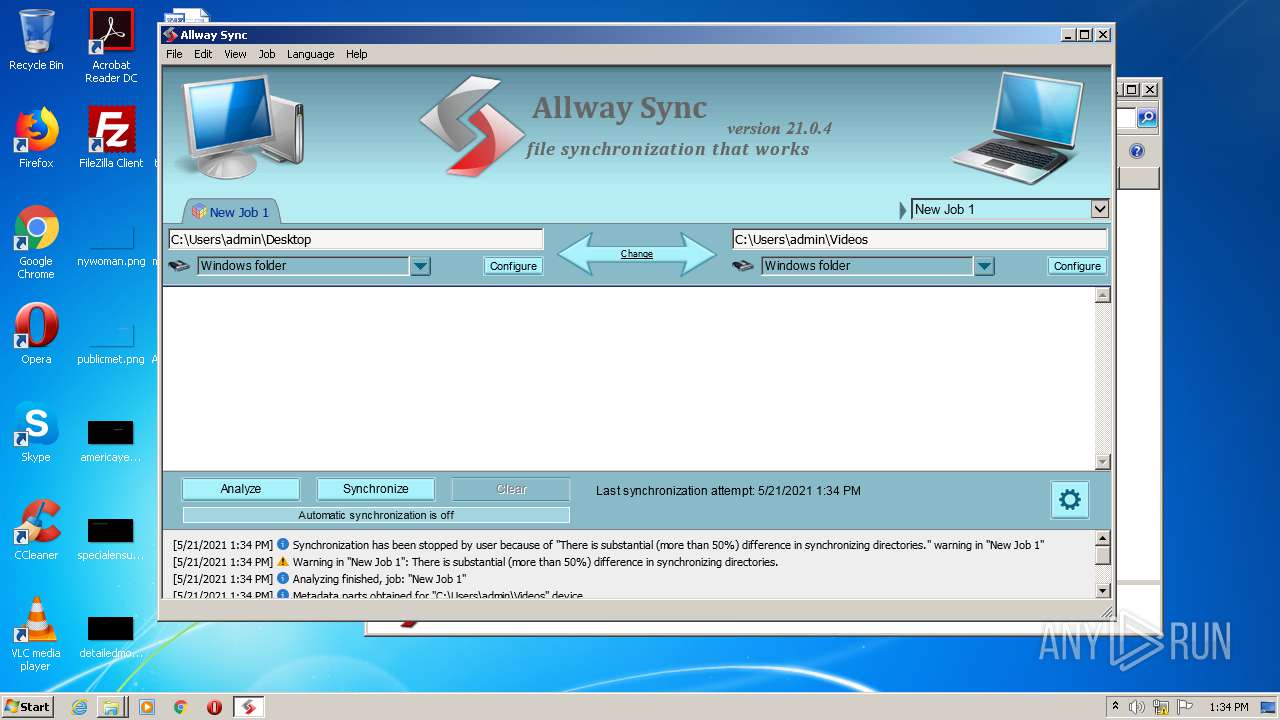
Task: Toggle the Automatic synchronization is off bar
Action: (376, 515)
